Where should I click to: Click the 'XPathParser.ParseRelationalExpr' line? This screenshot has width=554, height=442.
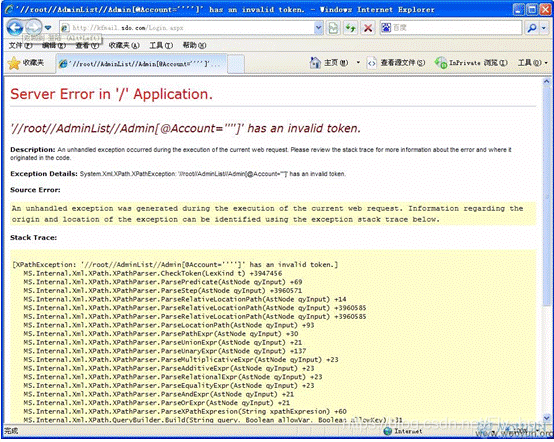(173, 377)
